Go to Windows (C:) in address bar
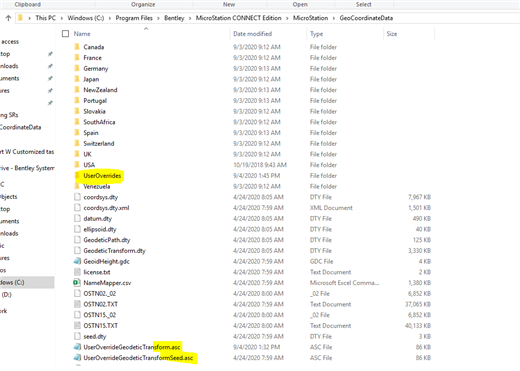 (86, 18)
